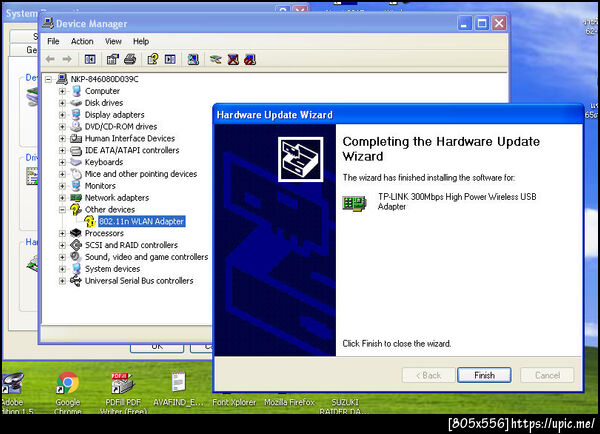Image resolution: width=600 pixels, height=434 pixels.
Task: Collapse the Other devices node
Action: click(x=62, y=210)
